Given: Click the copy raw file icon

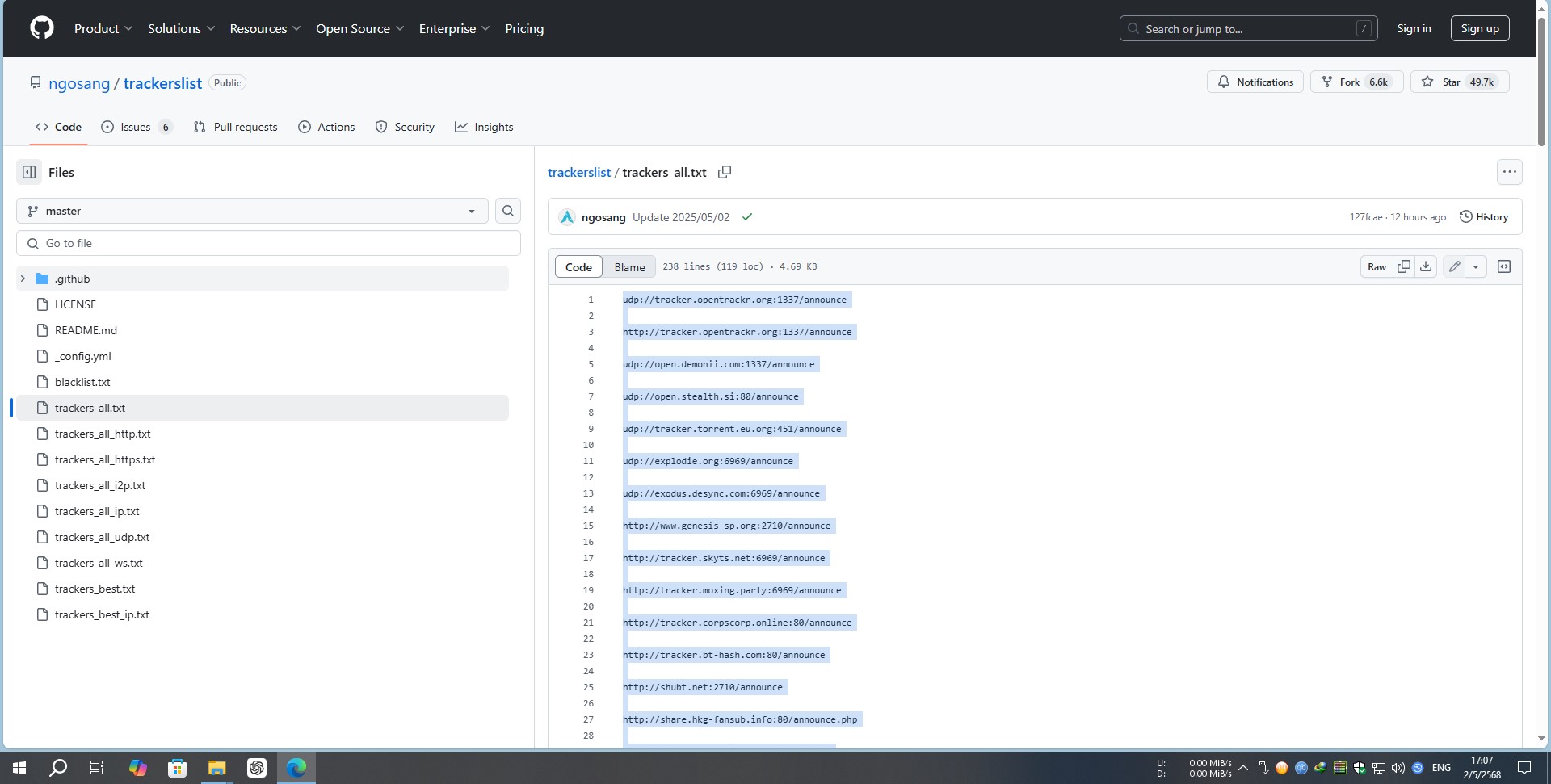Looking at the screenshot, I should 1404,266.
